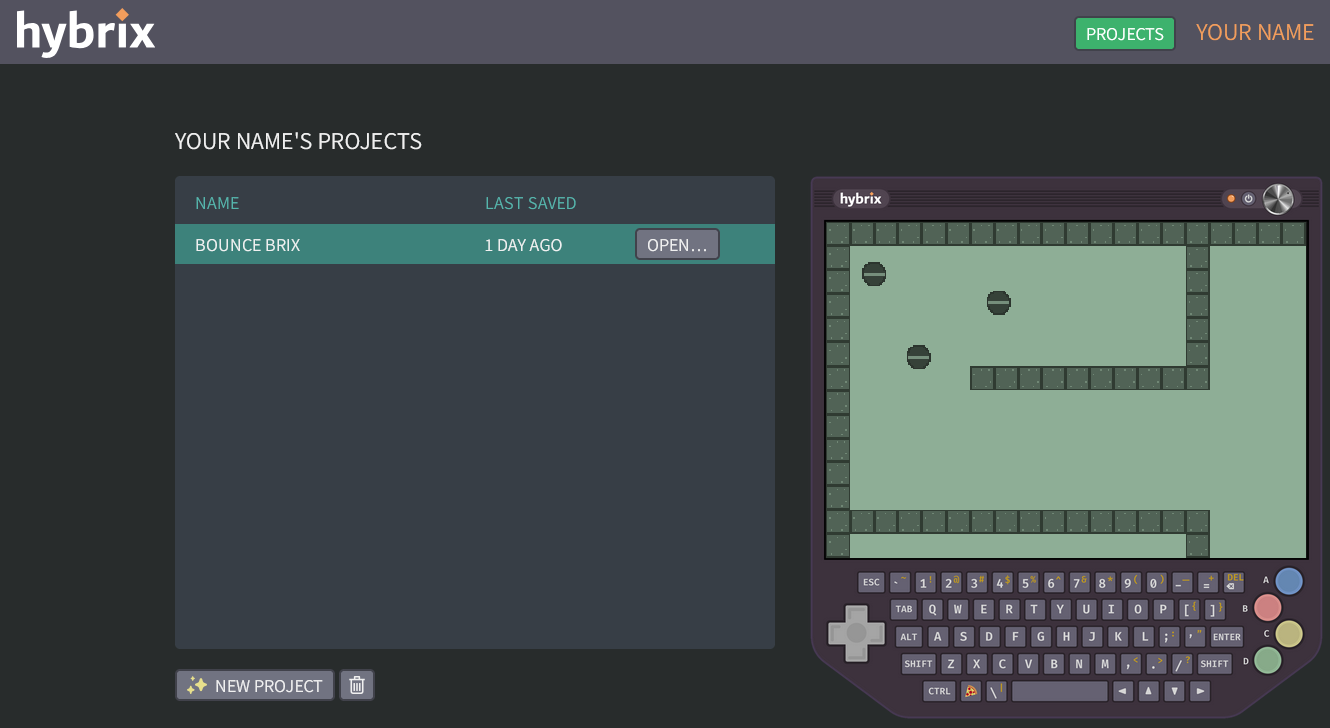This screenshot has width=1330, height=728.
Task: Open the YOUR NAME account menu
Action: click(1254, 32)
